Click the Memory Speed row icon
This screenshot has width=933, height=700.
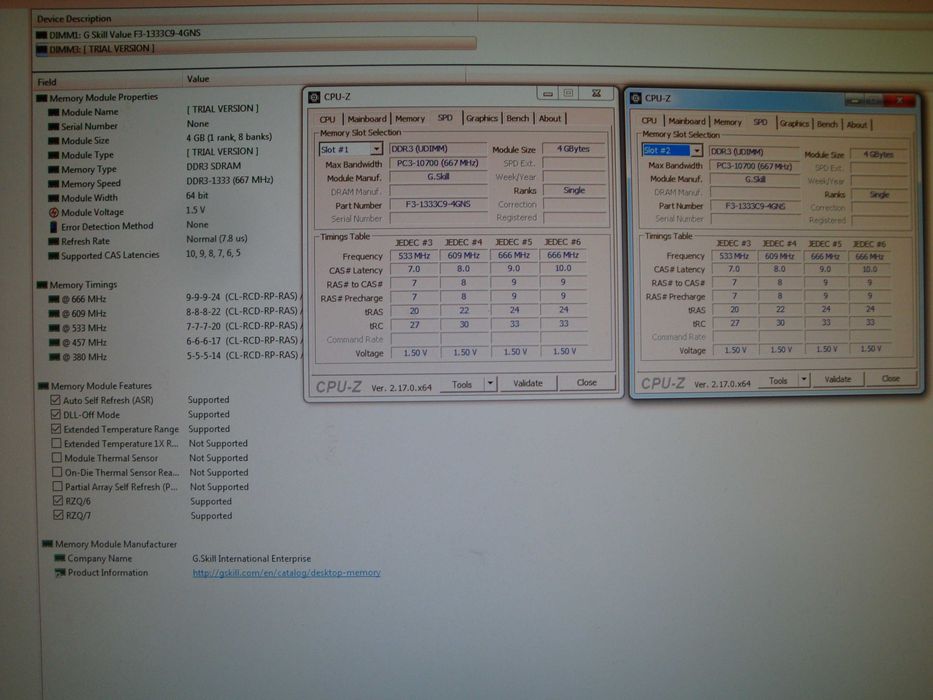pos(54,184)
